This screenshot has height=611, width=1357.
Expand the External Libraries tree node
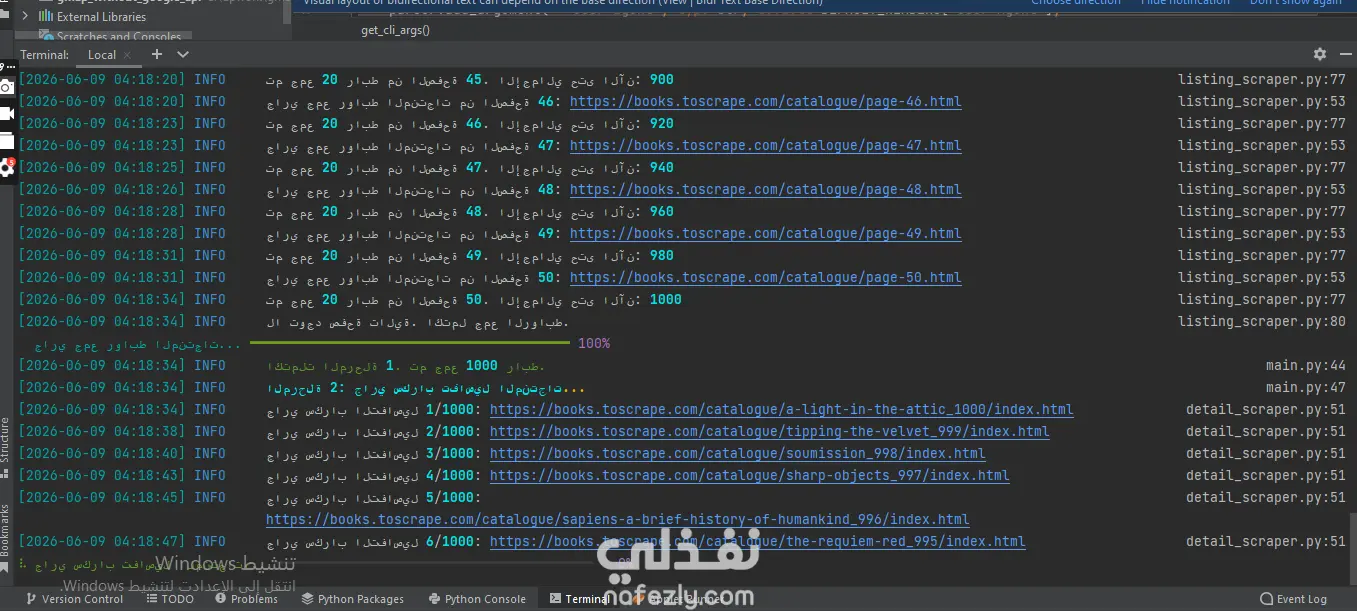point(25,16)
